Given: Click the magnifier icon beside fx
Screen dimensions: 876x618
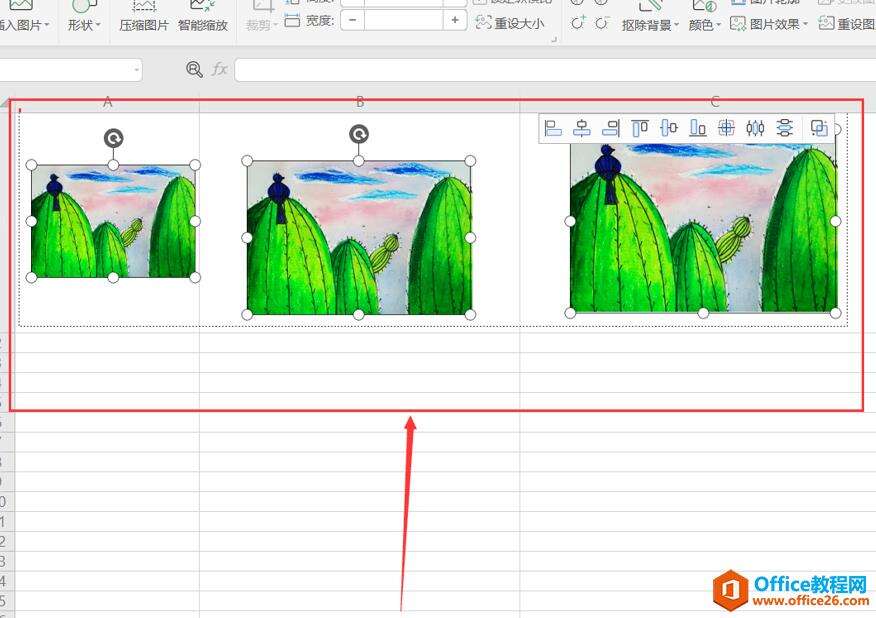Looking at the screenshot, I should (195, 69).
